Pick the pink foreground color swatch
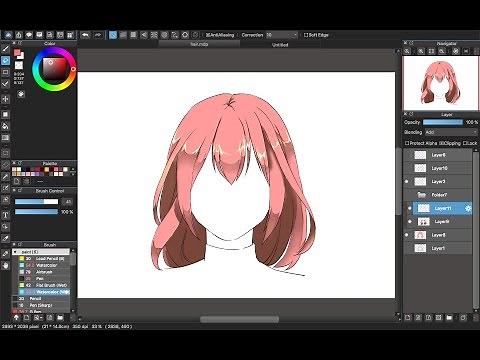This screenshot has width=480, height=360. click(x=17, y=53)
